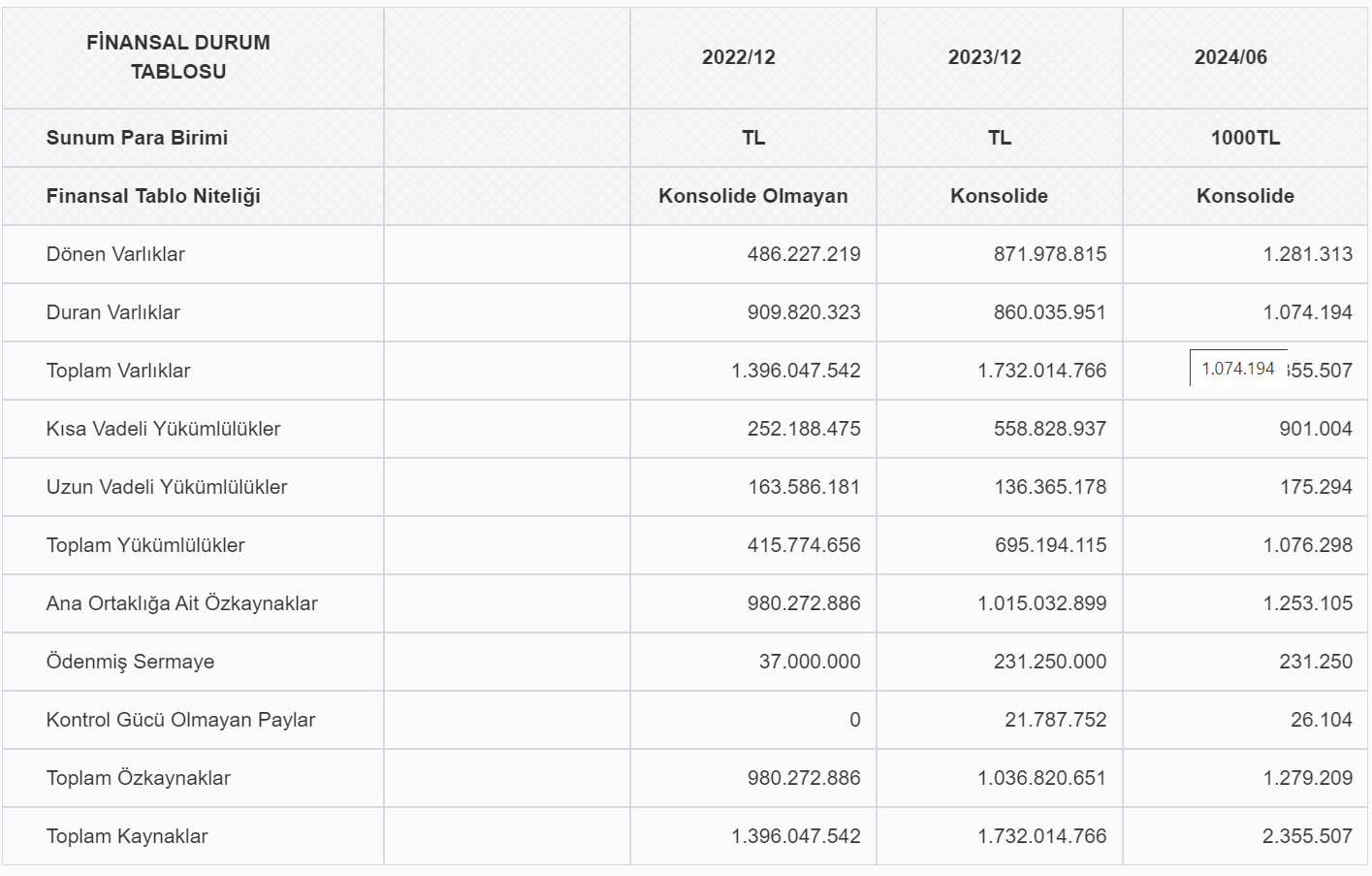1372x876 pixels.
Task: Select the Sunum Para Birimi row label
Action: pos(137,138)
